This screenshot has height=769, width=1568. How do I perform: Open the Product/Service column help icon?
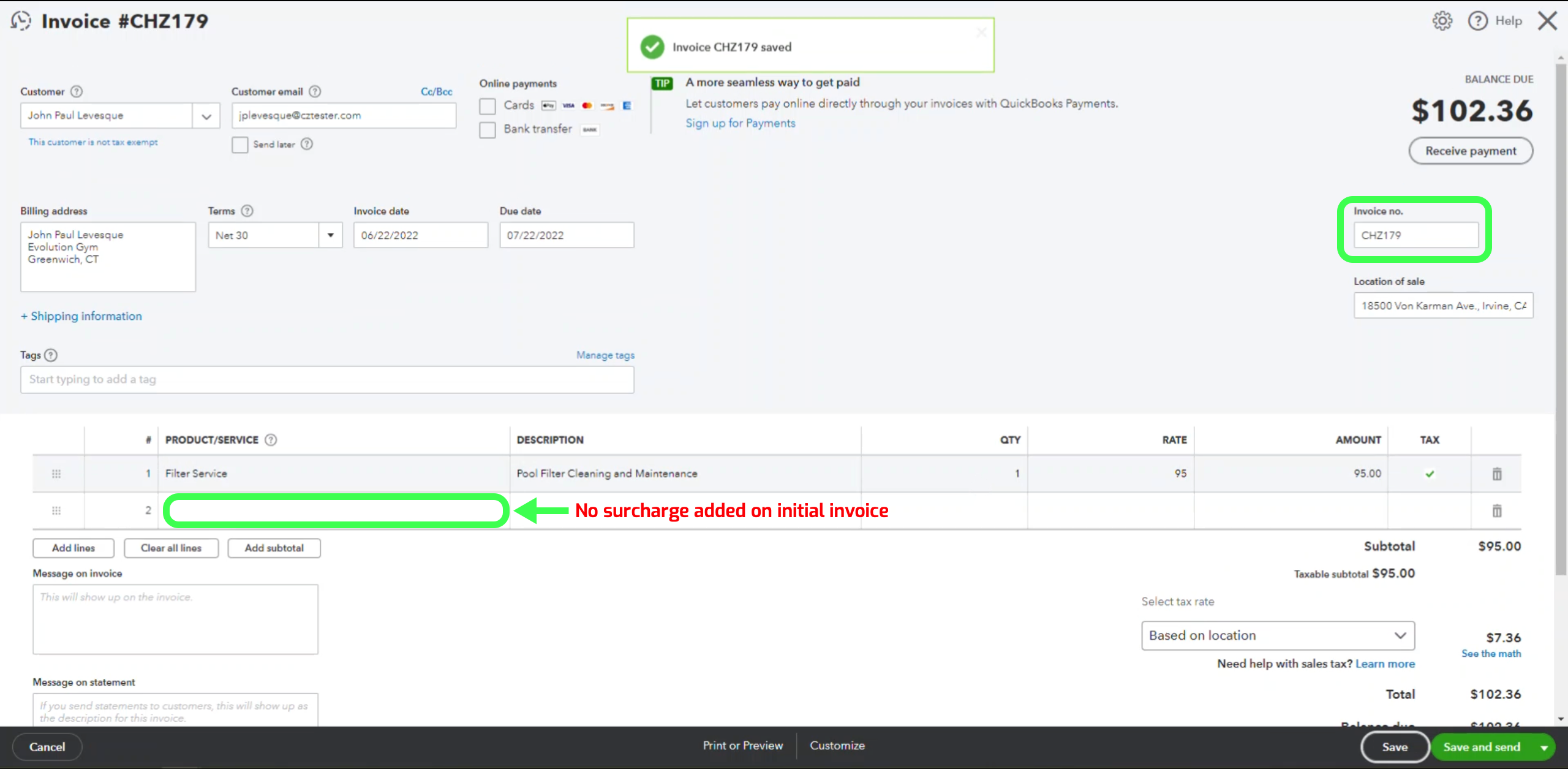tap(271, 439)
